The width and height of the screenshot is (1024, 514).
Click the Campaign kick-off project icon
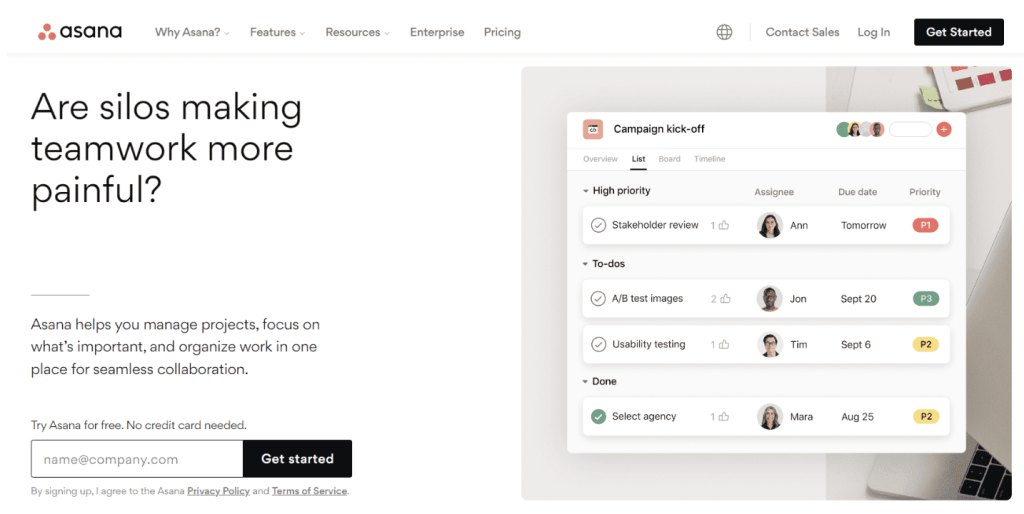pos(593,129)
